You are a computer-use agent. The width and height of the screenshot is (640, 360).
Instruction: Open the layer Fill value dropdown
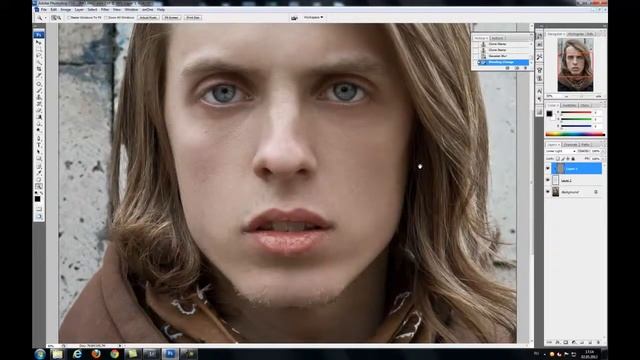(x=603, y=159)
